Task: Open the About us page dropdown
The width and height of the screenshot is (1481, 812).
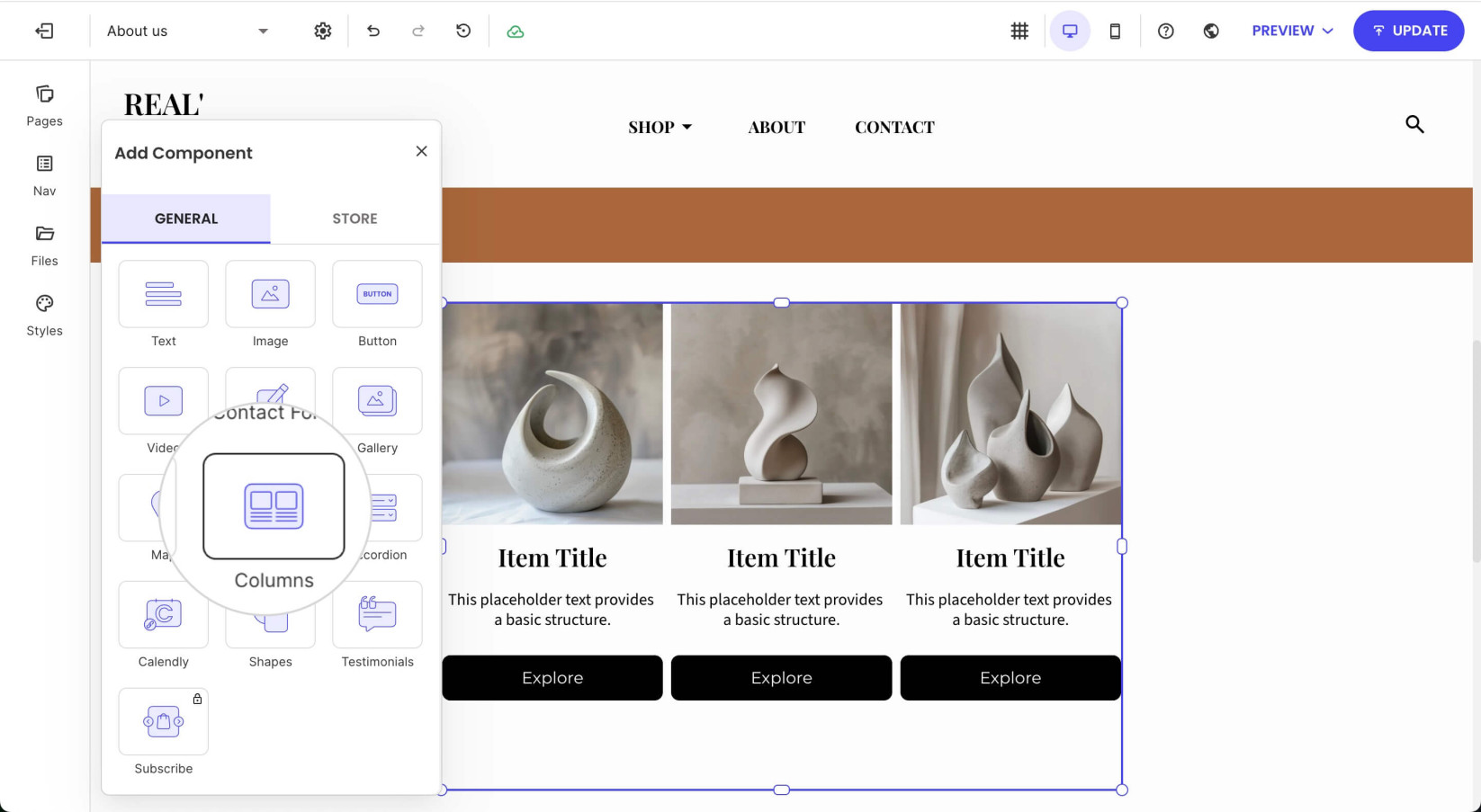Action: [x=187, y=31]
